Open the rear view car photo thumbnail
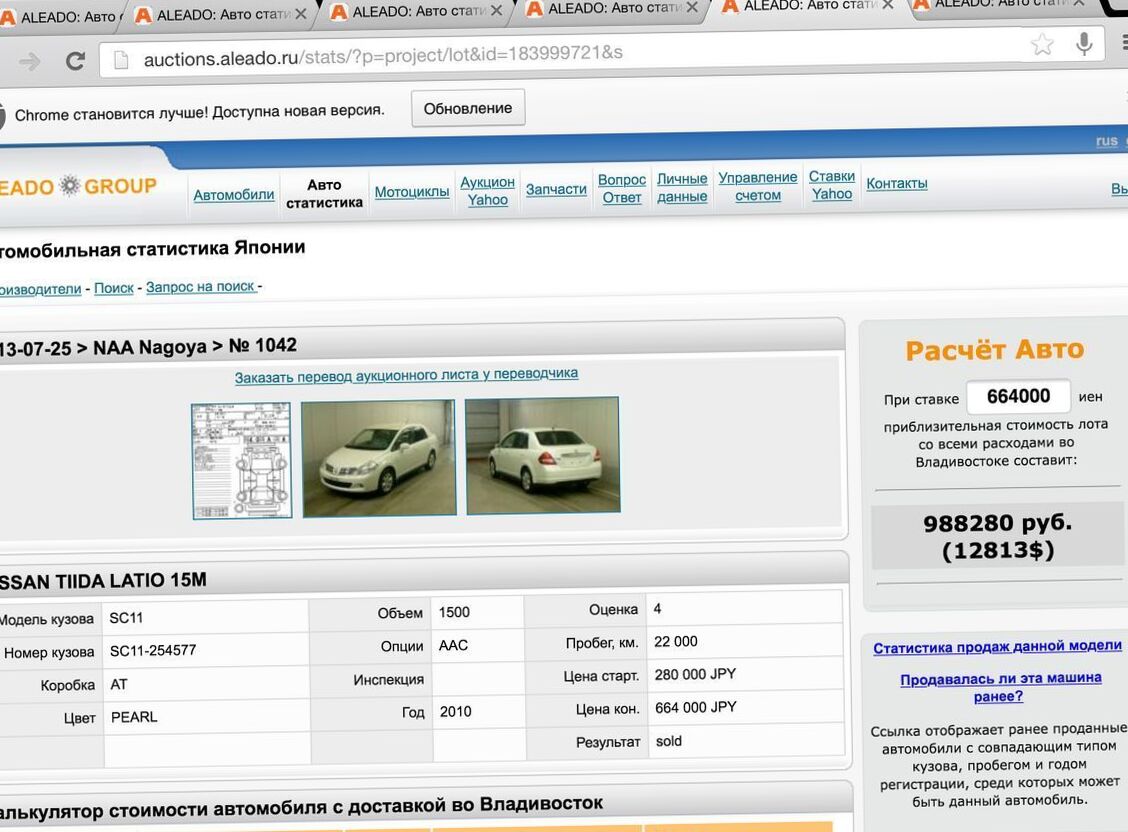This screenshot has width=1128, height=832. [543, 455]
